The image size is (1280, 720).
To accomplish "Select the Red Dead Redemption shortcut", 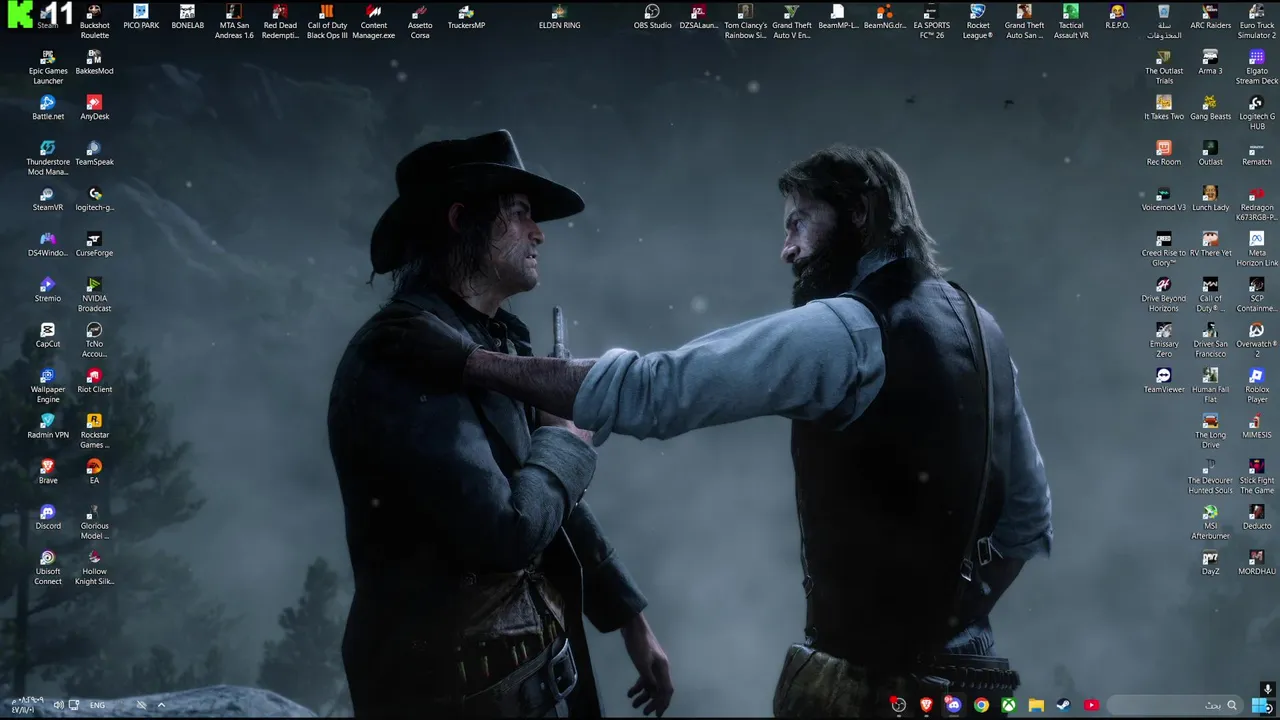I will click(x=280, y=20).
